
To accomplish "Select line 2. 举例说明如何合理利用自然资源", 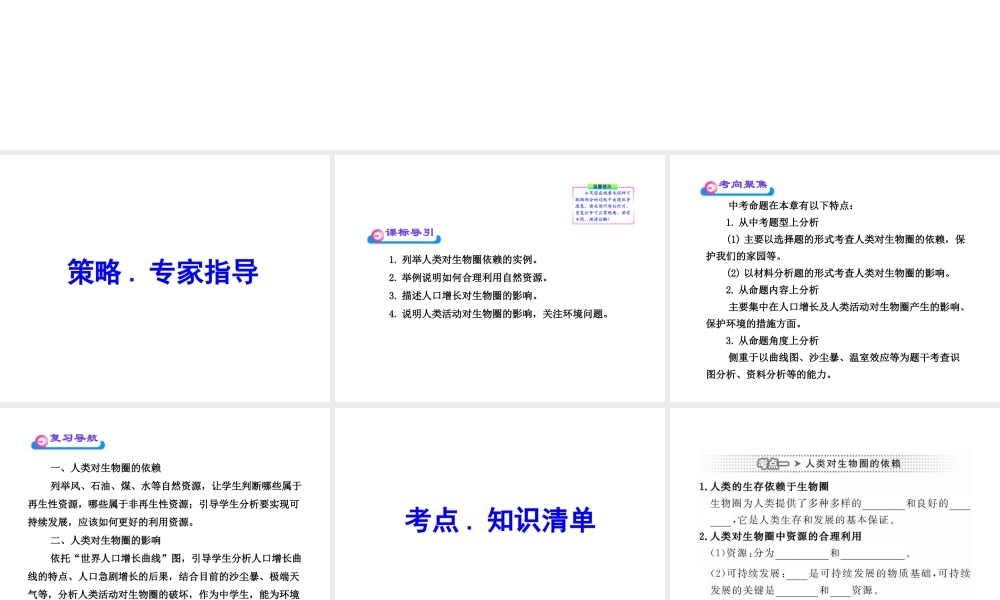I will (469, 277).
